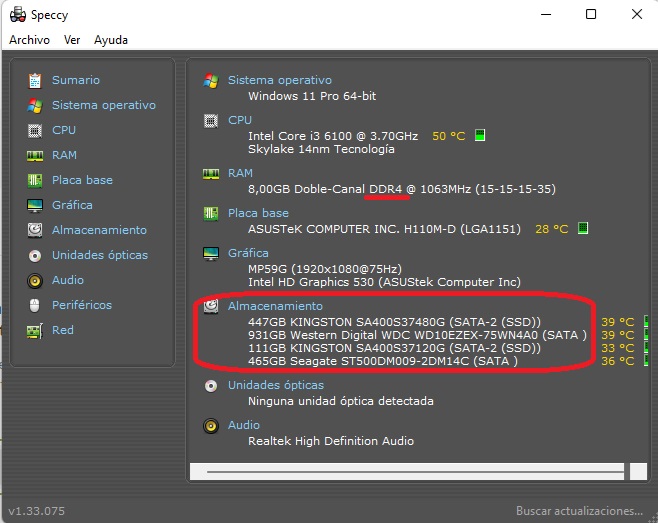Click the RAM module icon in sidebar
The width and height of the screenshot is (658, 523).
click(35, 156)
